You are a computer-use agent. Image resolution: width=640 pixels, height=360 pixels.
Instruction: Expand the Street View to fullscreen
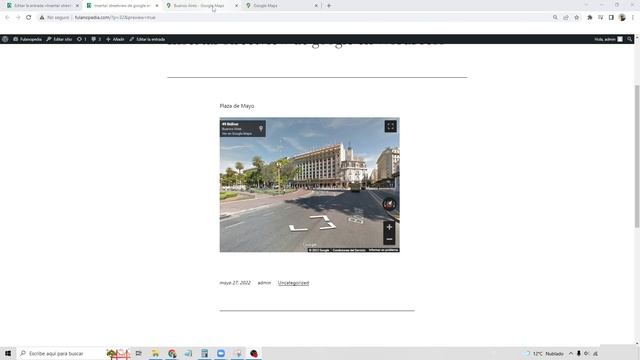click(x=390, y=127)
